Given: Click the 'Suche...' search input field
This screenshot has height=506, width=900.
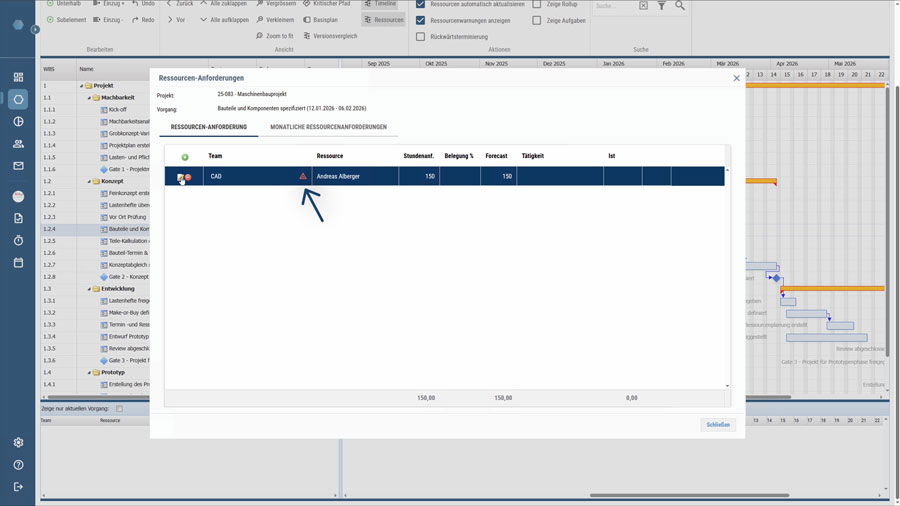Looking at the screenshot, I should pyautogui.click(x=612, y=6).
